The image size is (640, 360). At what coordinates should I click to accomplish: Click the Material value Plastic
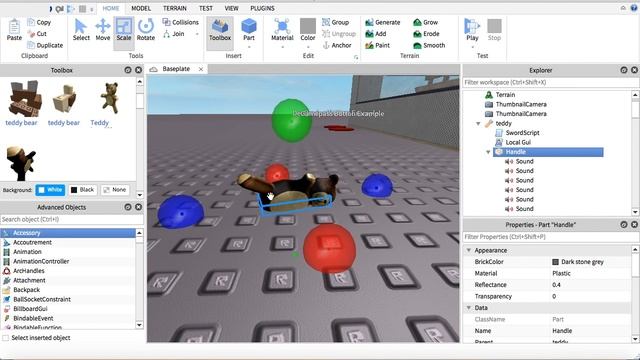(561, 273)
